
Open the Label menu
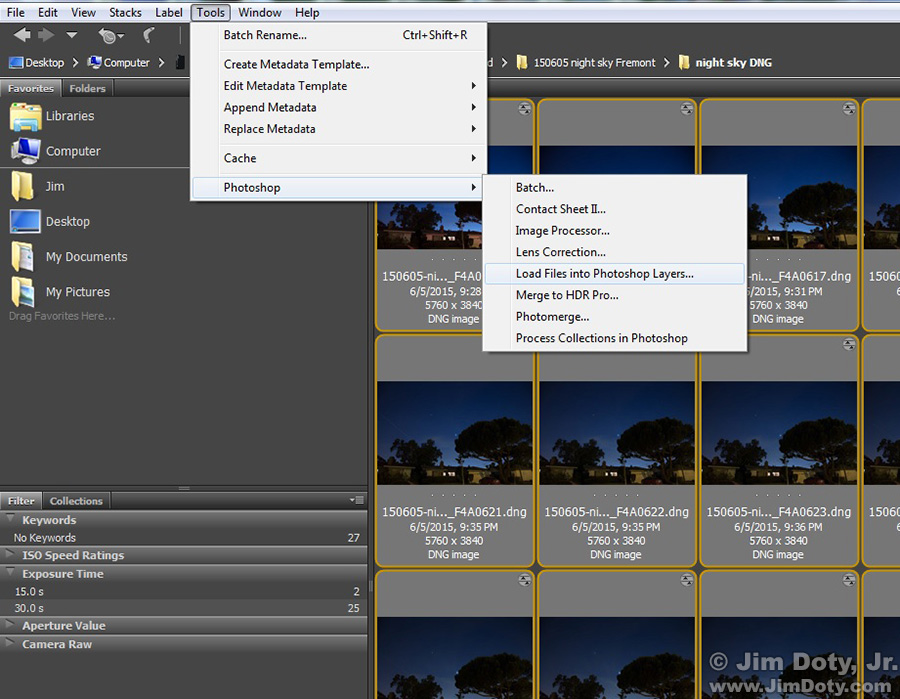tap(169, 12)
